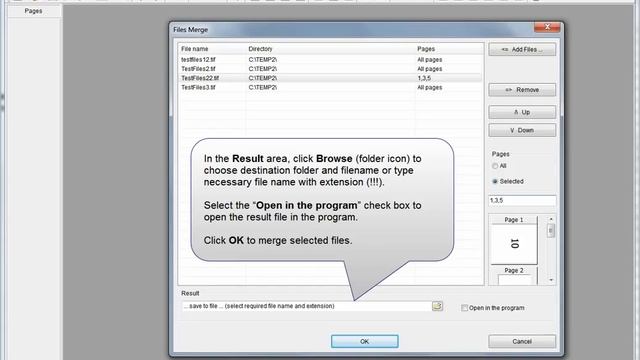Image resolution: width=640 pixels, height=360 pixels.
Task: Select the All pages radio button
Action: [x=495, y=166]
